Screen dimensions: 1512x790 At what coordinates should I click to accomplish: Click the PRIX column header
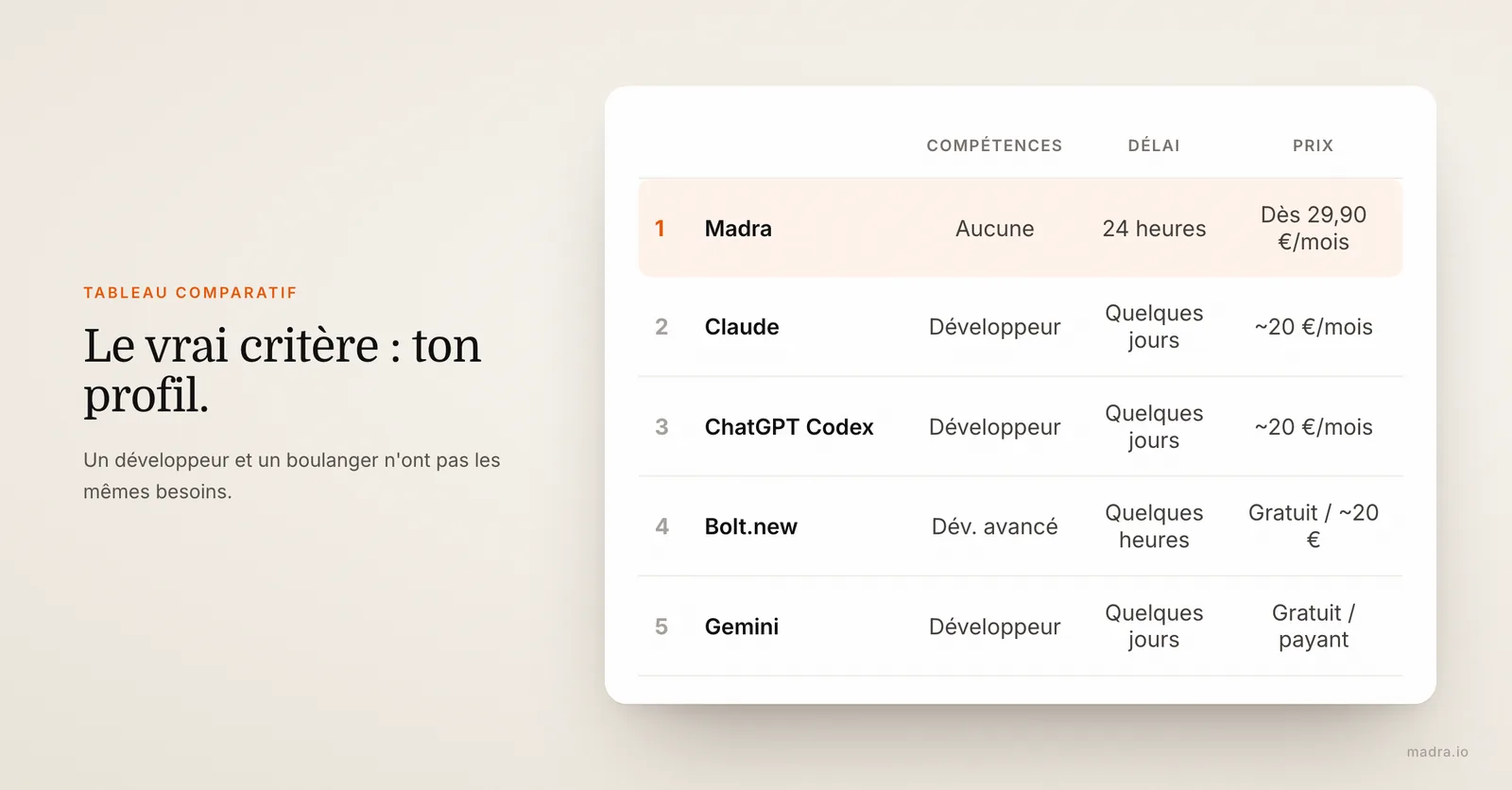(1313, 146)
